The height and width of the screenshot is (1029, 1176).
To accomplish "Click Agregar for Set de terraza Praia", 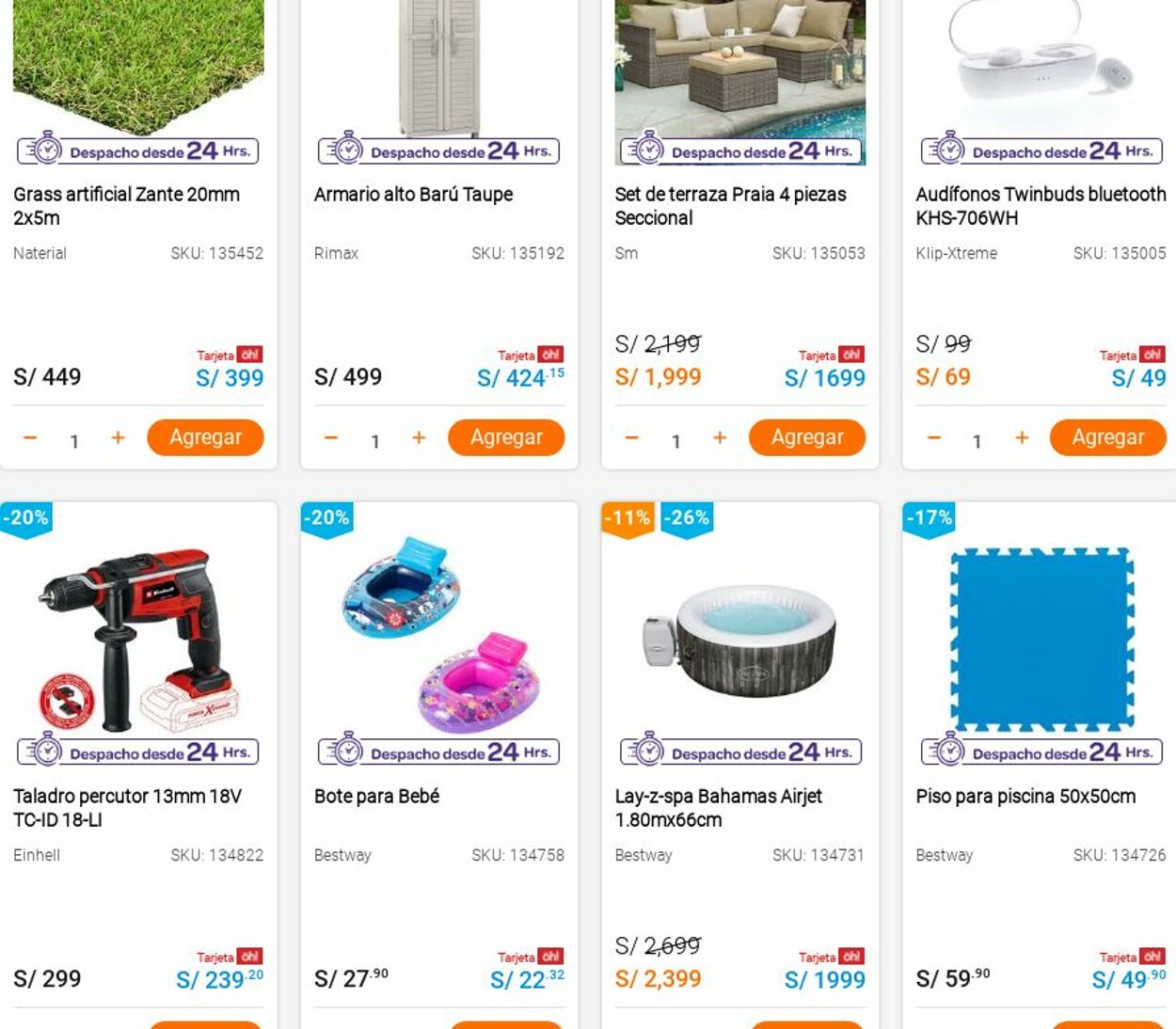I will (807, 437).
